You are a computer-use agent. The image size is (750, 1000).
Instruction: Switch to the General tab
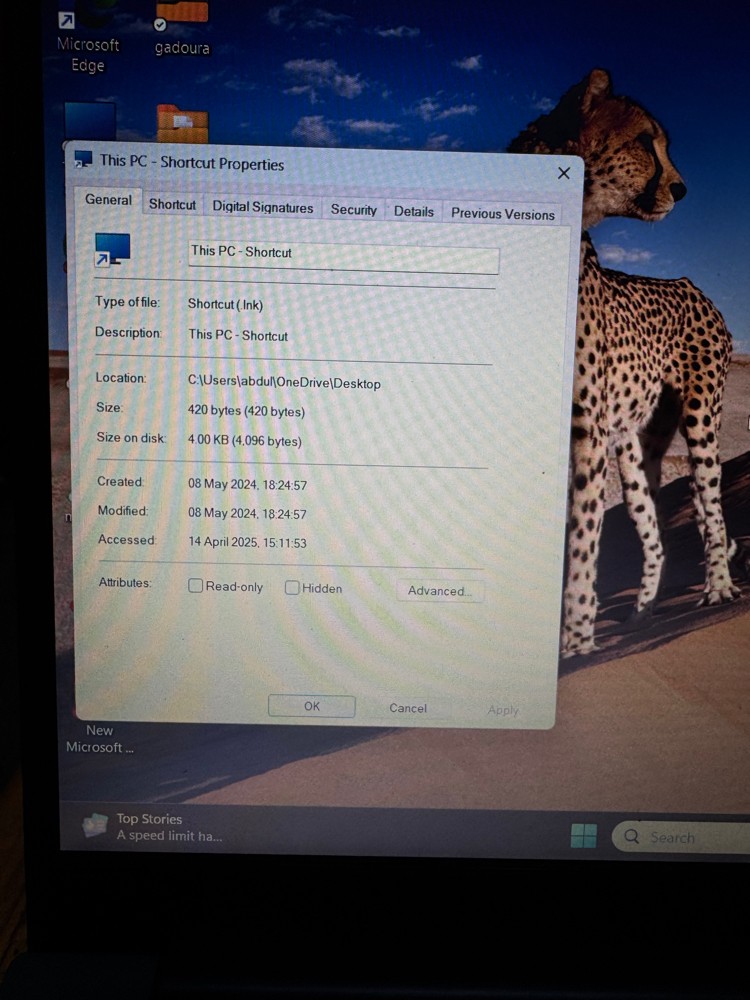point(108,200)
